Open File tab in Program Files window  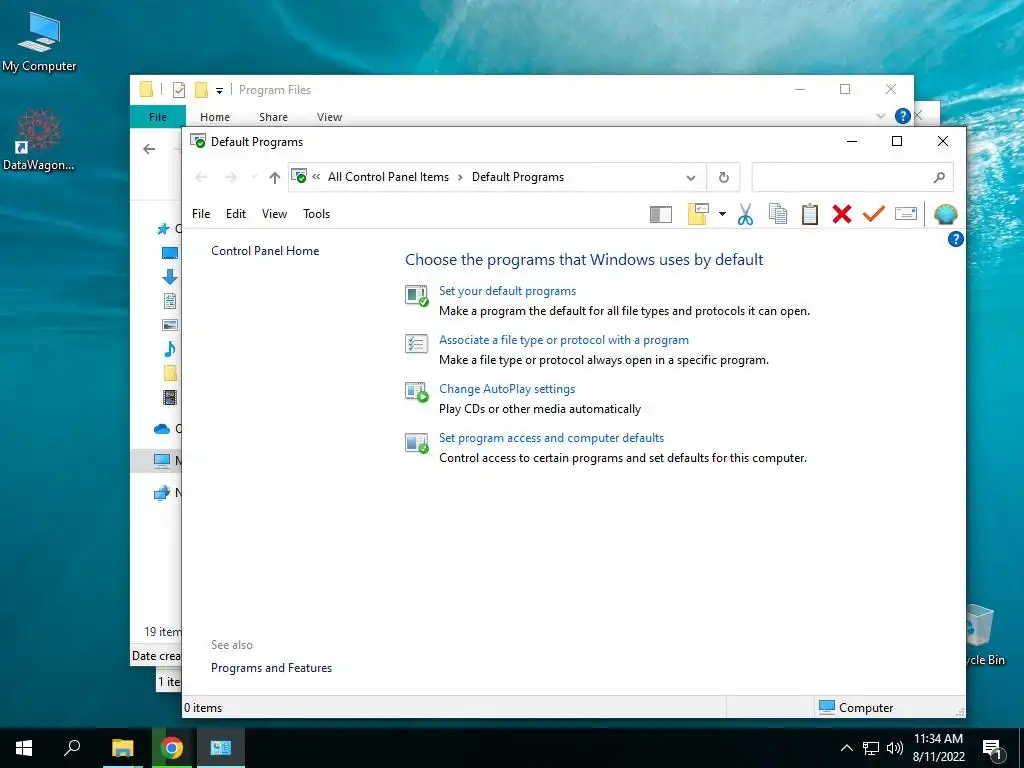158,117
